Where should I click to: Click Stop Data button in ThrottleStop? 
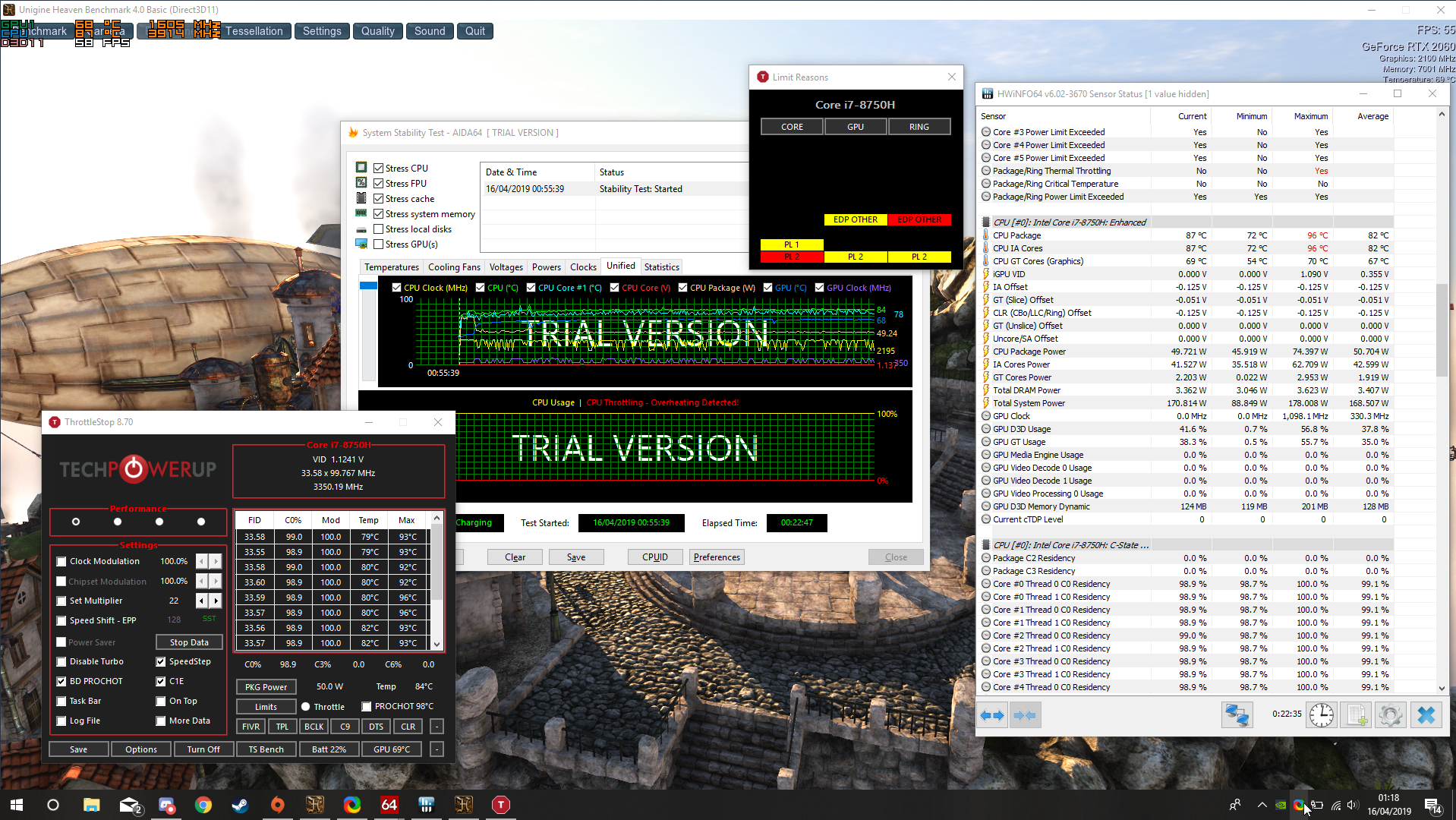point(189,642)
